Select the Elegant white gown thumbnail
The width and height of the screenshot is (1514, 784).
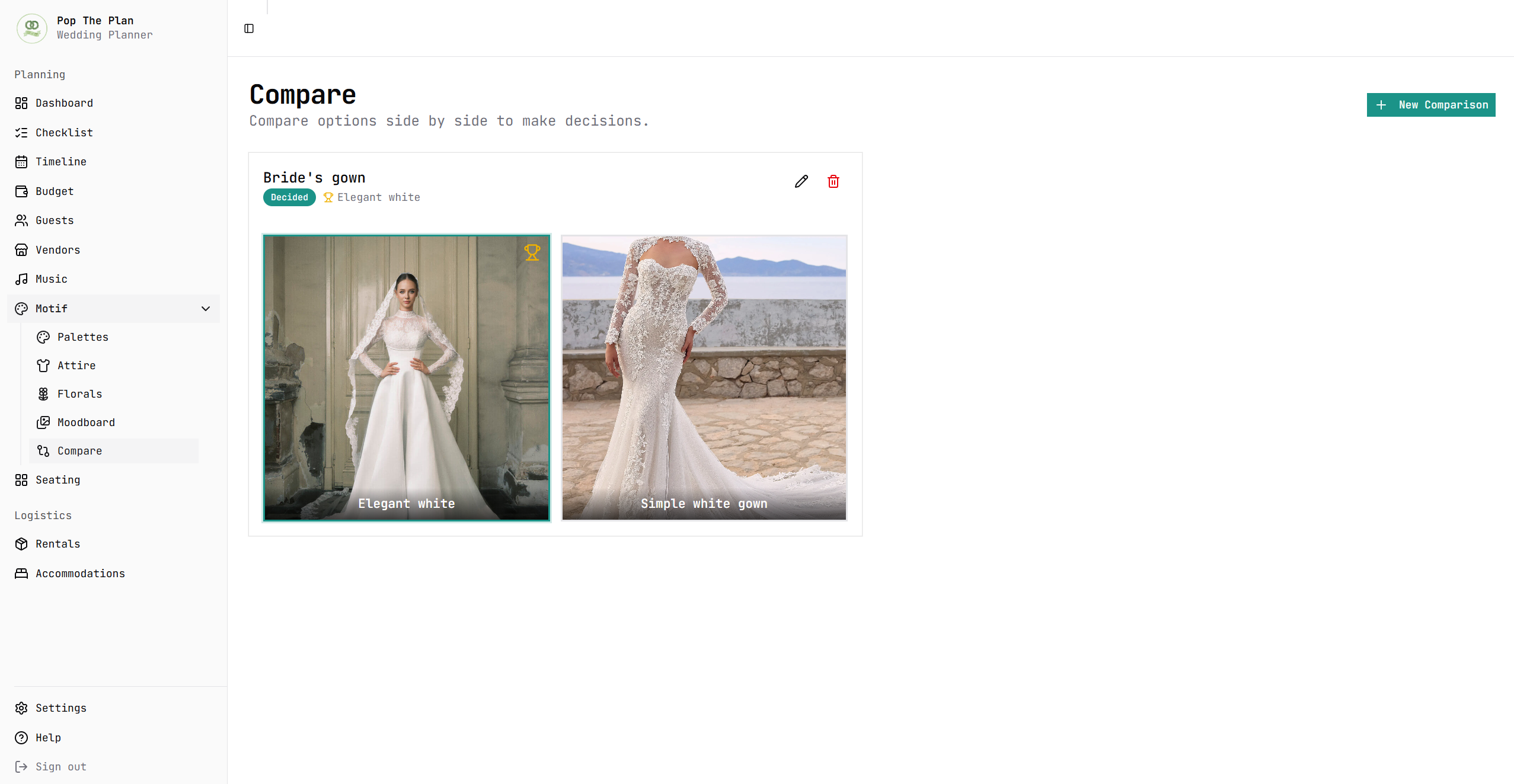point(406,377)
